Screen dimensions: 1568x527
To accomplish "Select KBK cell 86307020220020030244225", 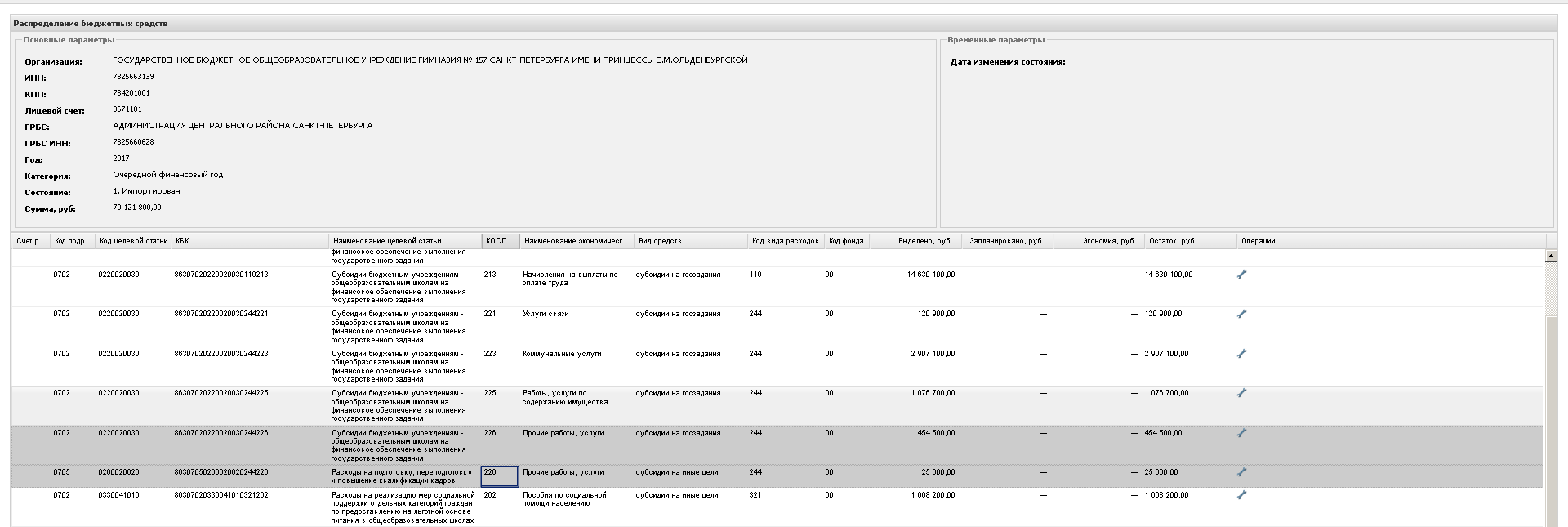I will coord(221,393).
